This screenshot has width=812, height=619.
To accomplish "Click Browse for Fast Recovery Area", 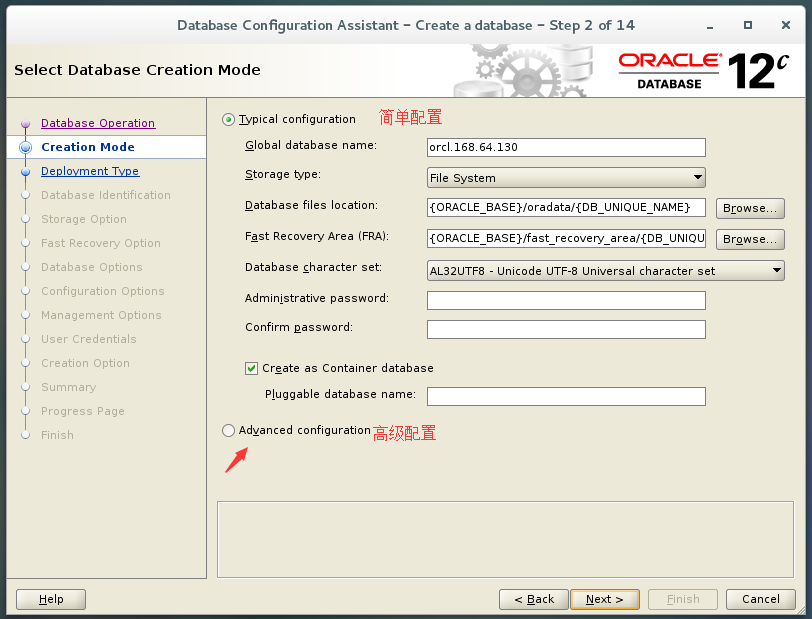I will click(749, 239).
